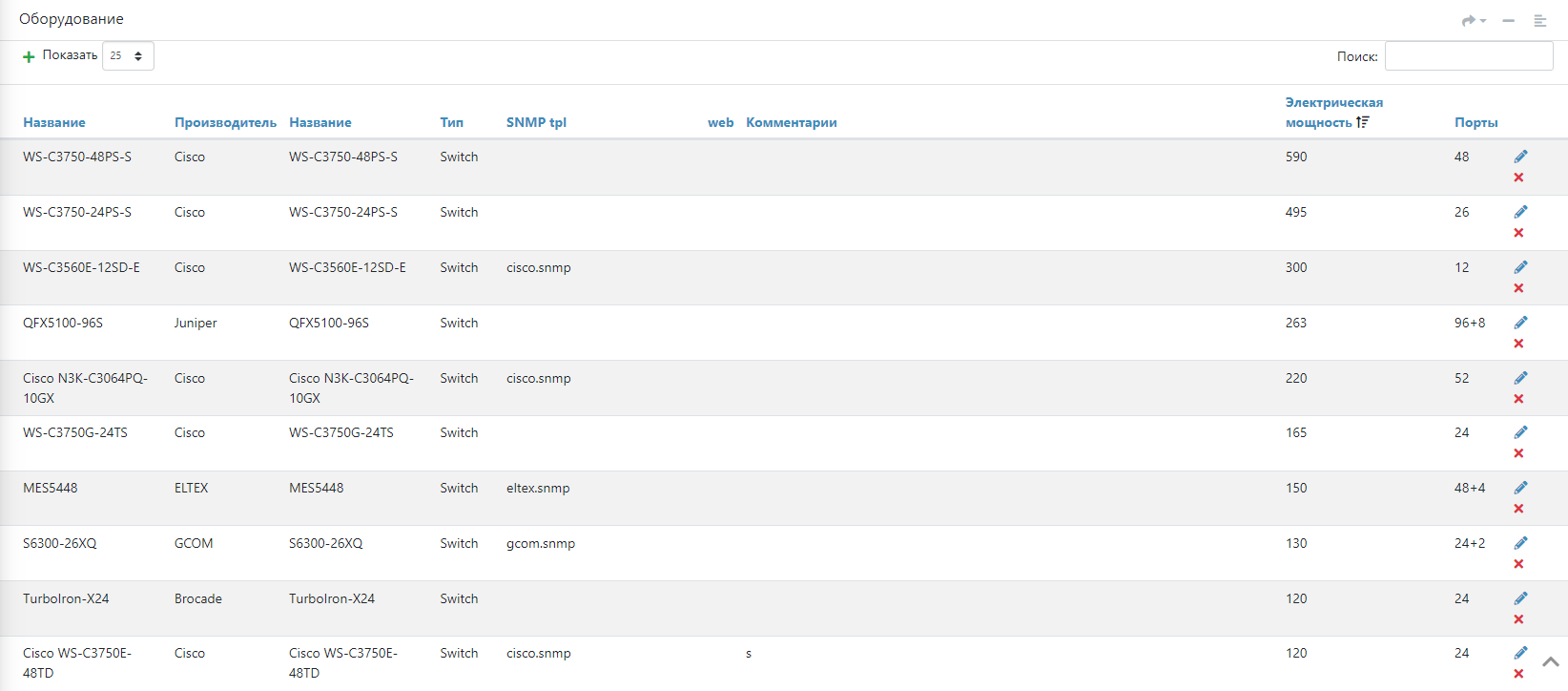
Task: Focus the Поиск search input field
Action: click(x=1468, y=56)
